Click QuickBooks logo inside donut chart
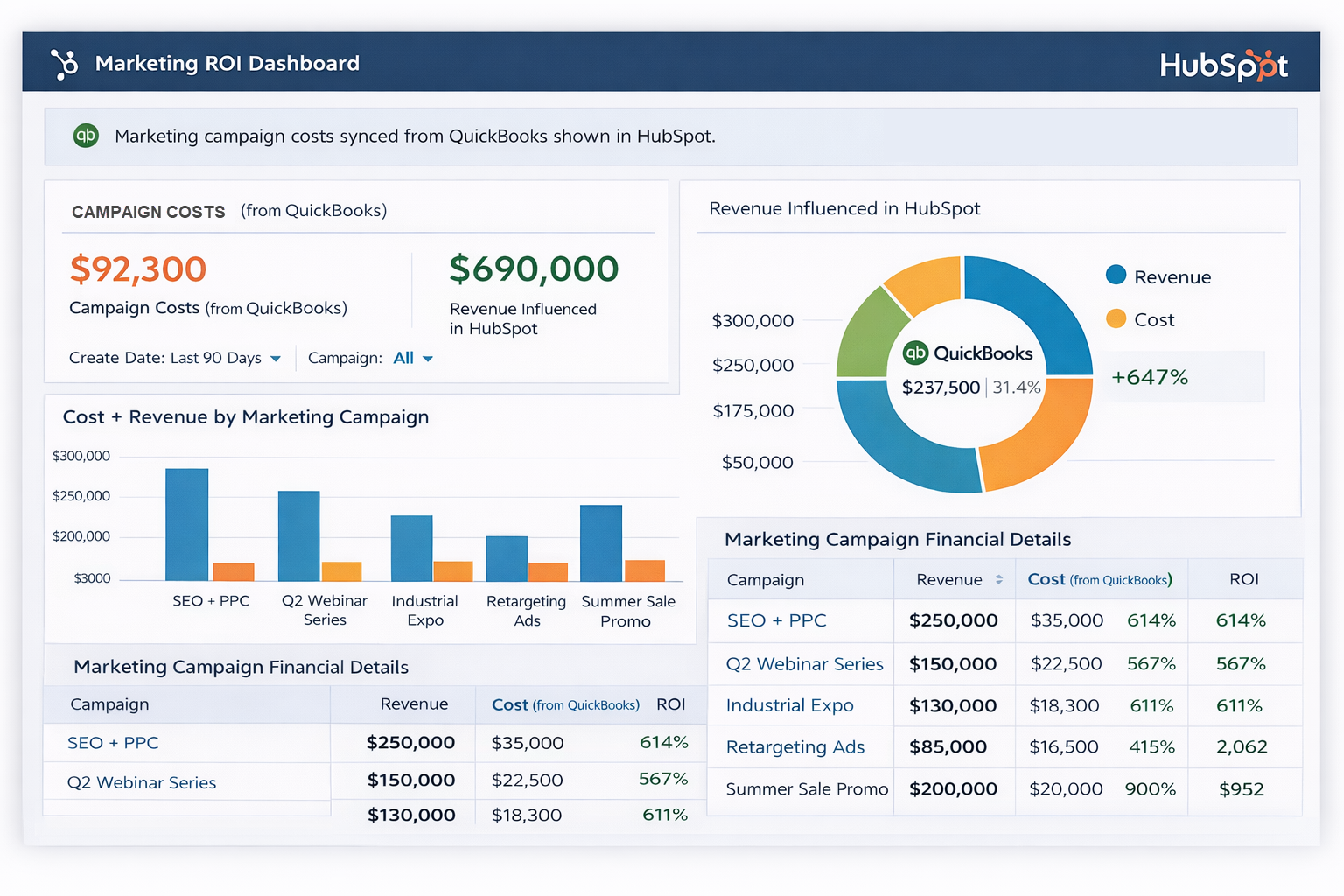Viewport: 1344px width, 896px height. (x=915, y=353)
